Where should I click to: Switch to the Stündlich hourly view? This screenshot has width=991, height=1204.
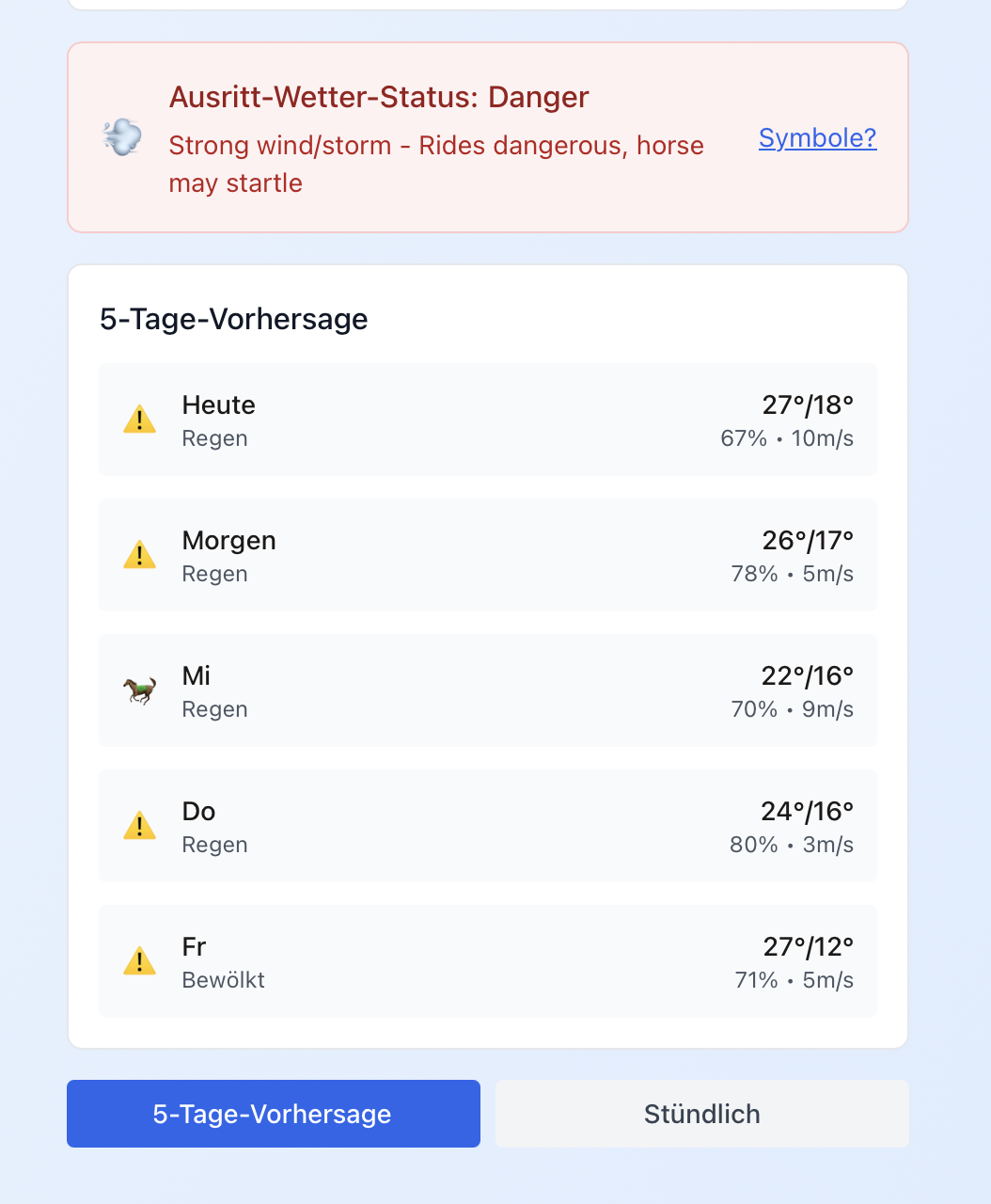(x=701, y=1114)
